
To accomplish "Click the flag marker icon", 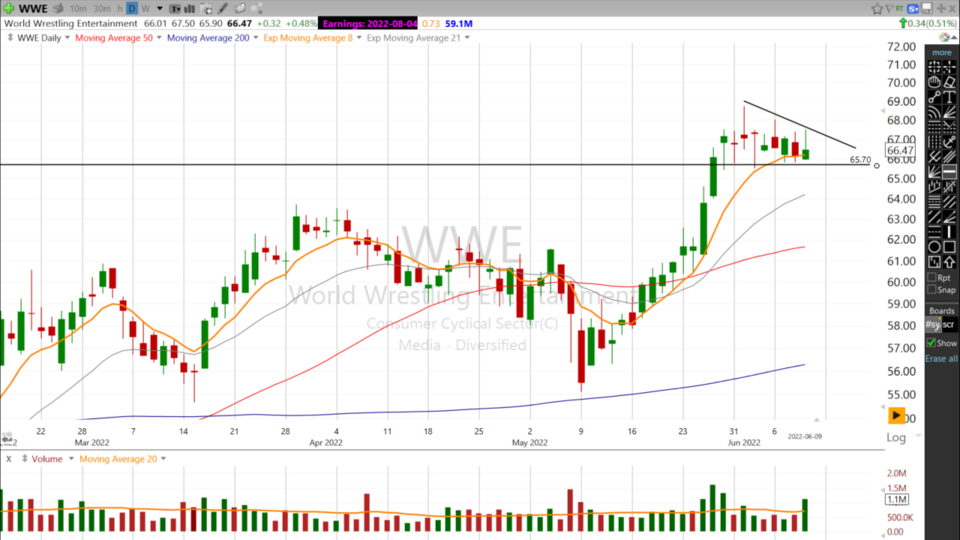I will [889, 9].
